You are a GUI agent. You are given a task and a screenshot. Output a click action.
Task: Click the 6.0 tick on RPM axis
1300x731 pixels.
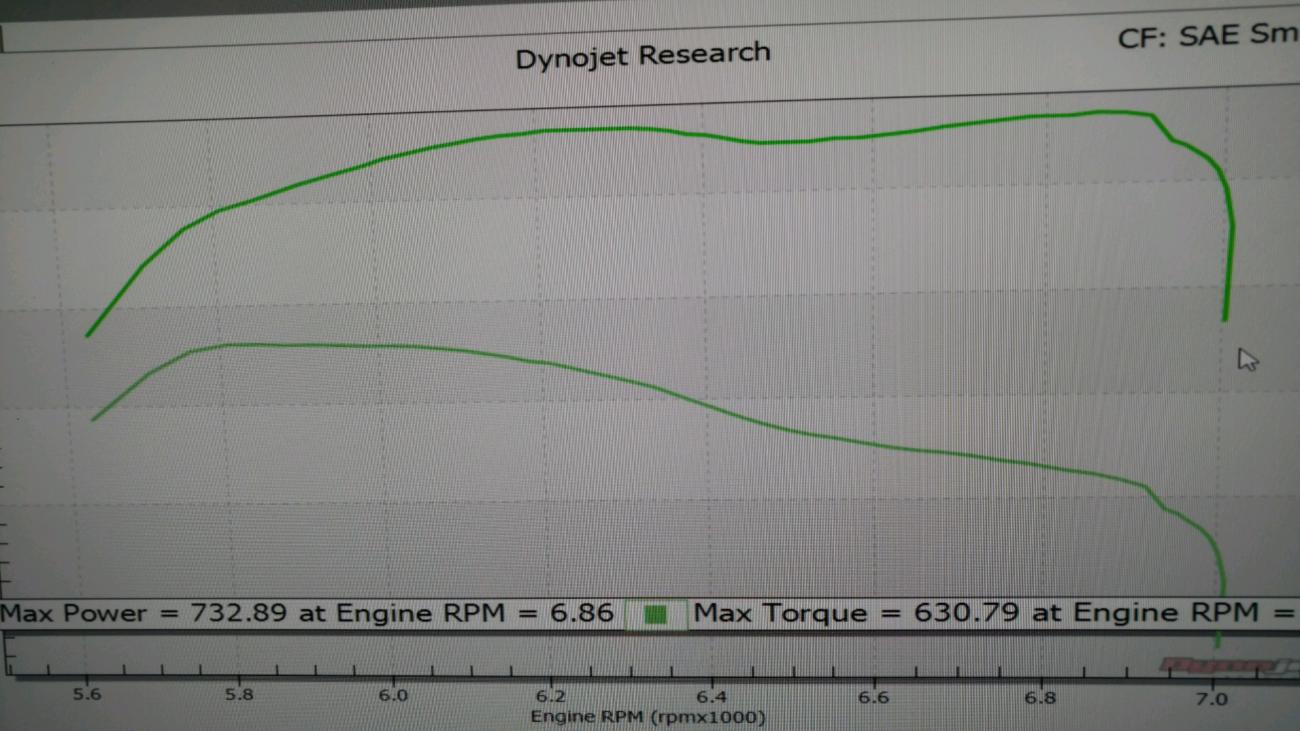click(393, 695)
